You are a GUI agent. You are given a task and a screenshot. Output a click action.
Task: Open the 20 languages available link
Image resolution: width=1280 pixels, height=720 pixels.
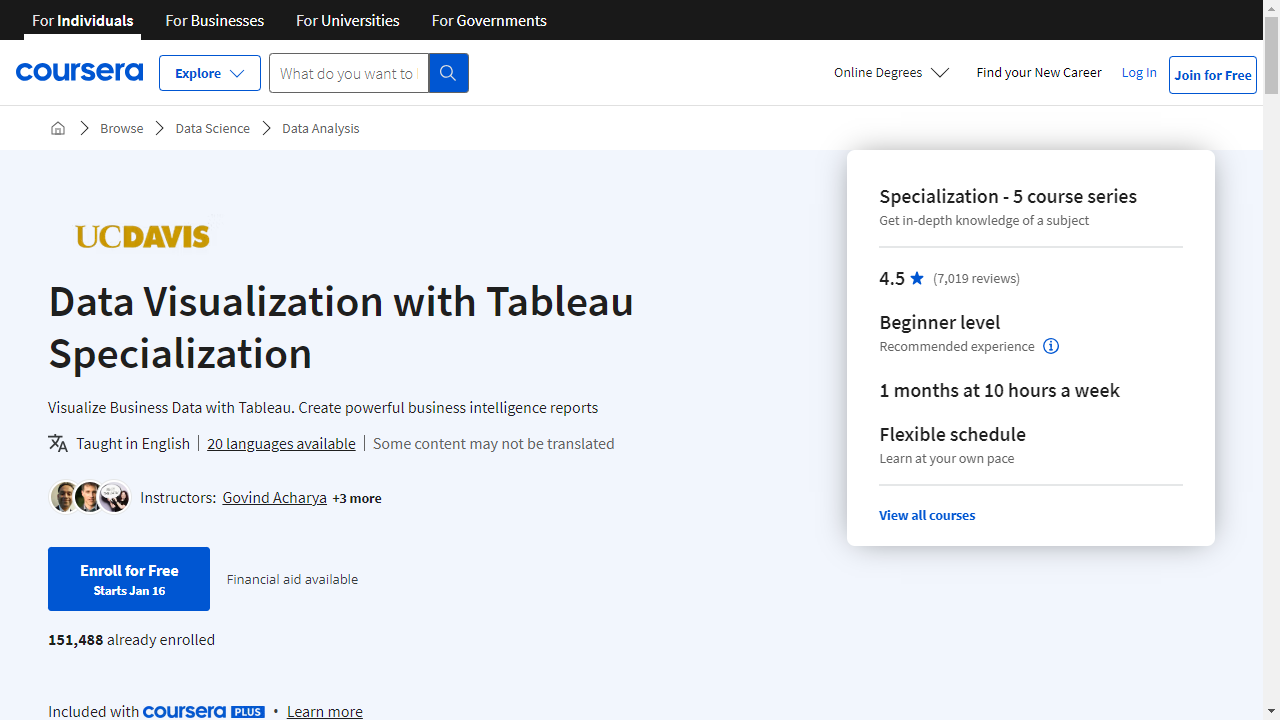(x=281, y=443)
